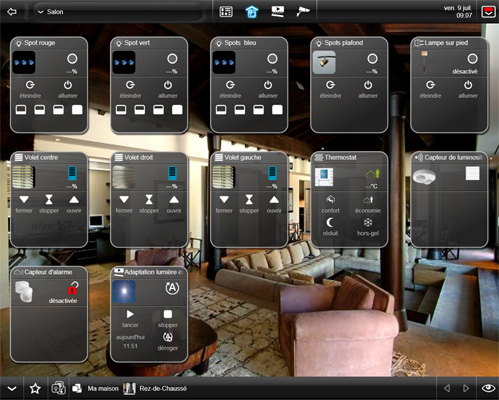Screen dimensions: 499x400
Task: Open the scenarios clapperboard tab
Action: [x=278, y=12]
